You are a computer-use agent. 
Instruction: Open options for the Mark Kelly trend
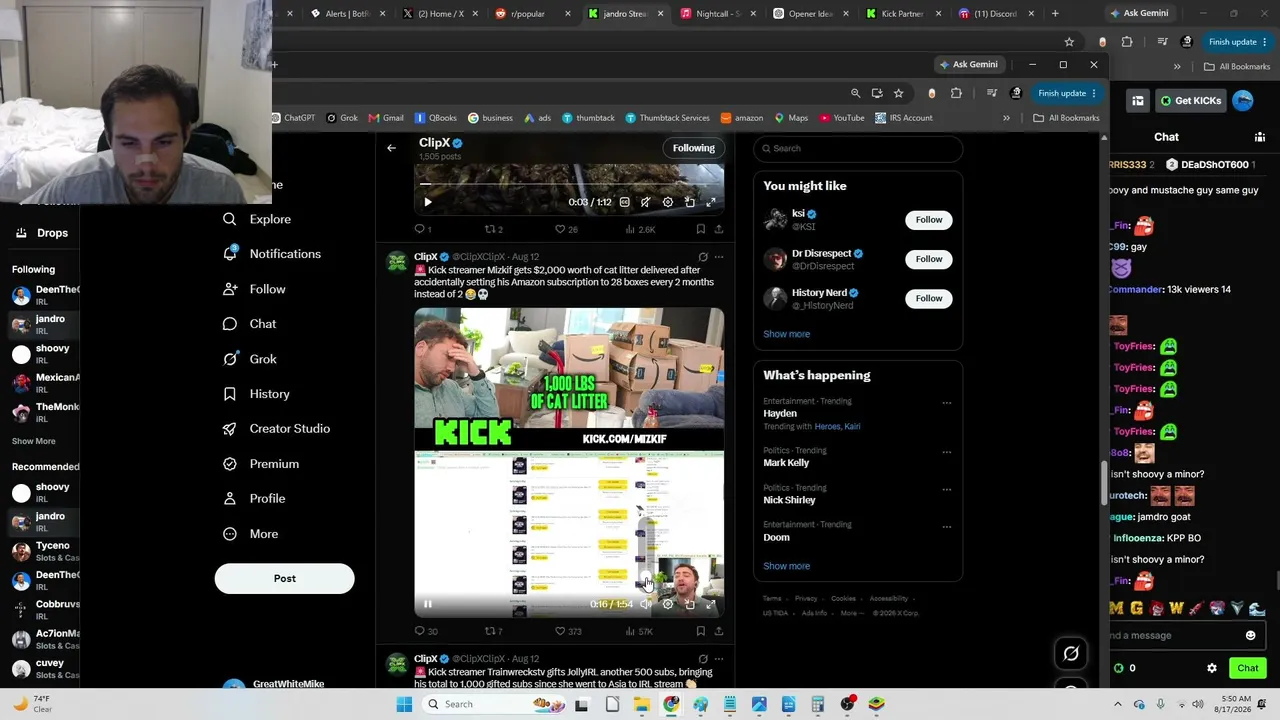947,452
